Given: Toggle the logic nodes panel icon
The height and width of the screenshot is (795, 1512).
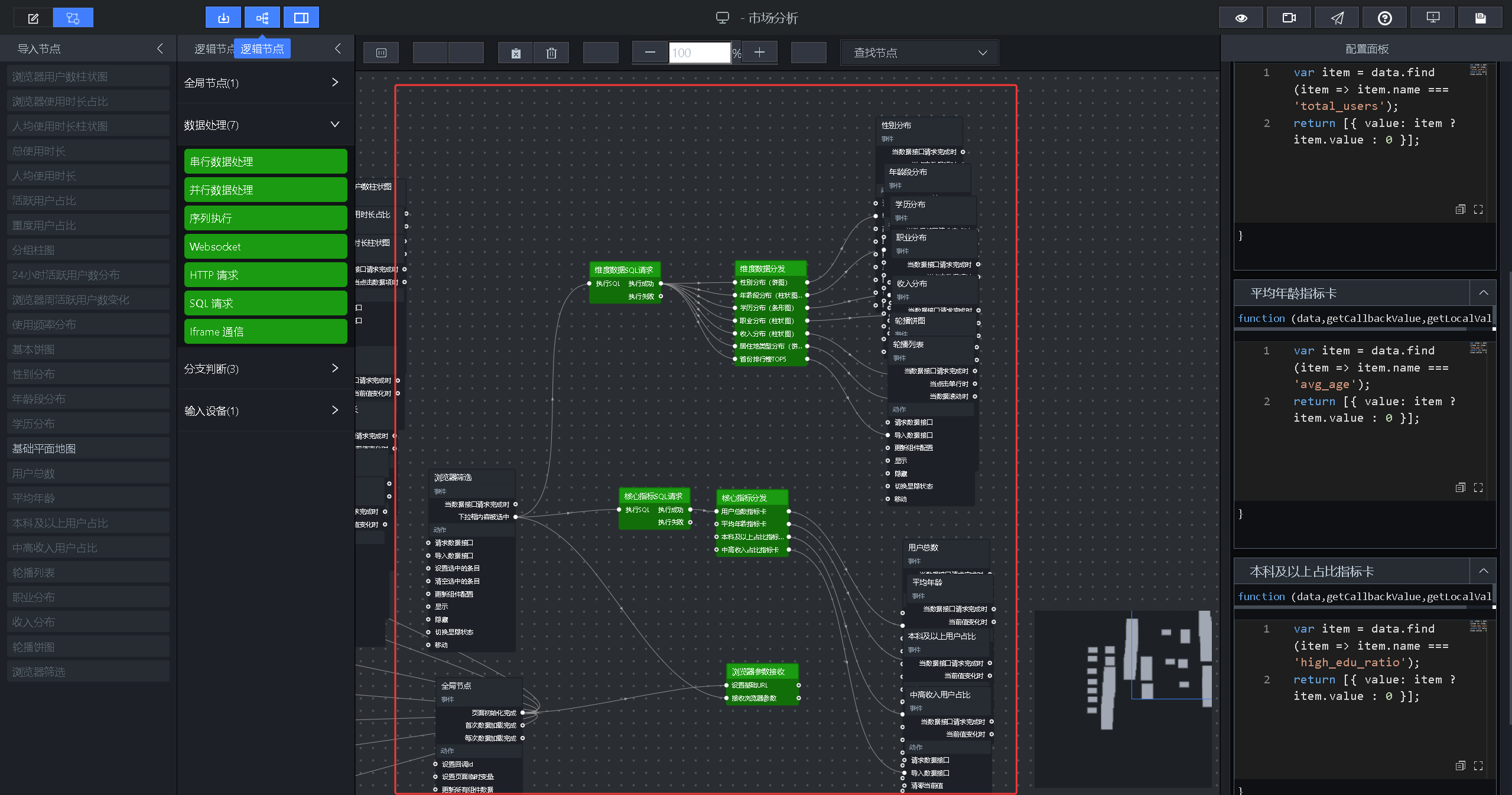Looking at the screenshot, I should (x=262, y=18).
